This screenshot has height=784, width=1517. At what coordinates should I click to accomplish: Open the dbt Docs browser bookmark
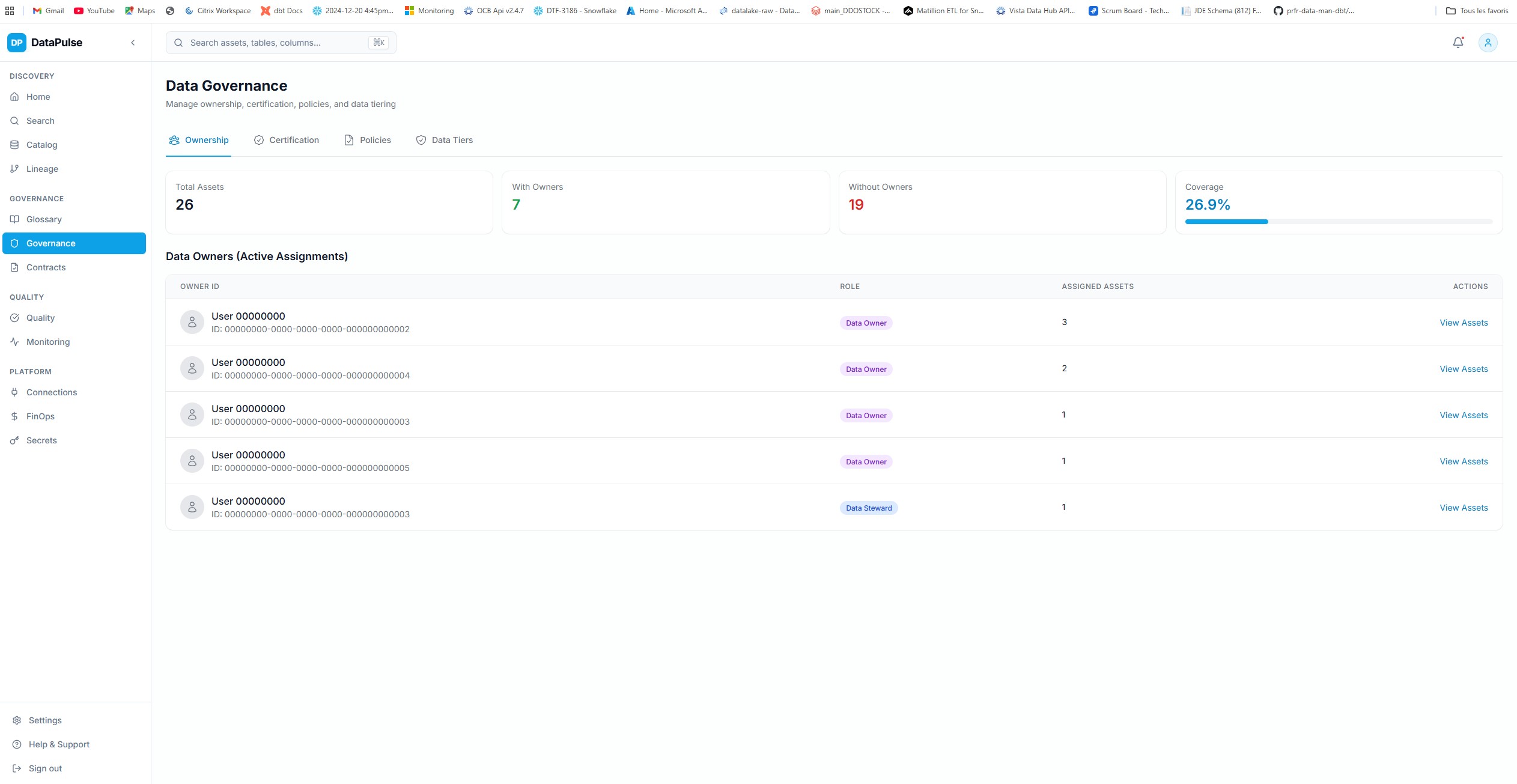click(281, 11)
